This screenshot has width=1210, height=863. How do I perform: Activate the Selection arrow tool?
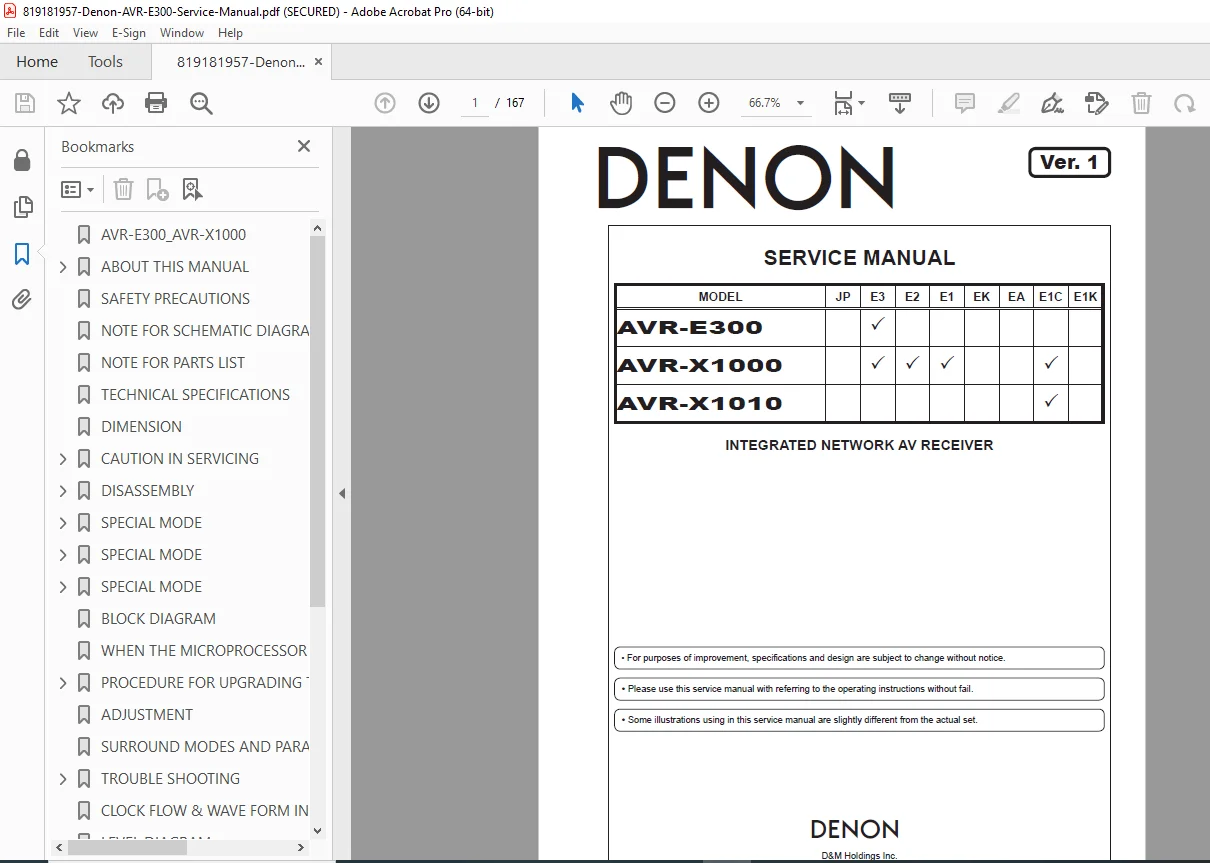pyautogui.click(x=577, y=103)
